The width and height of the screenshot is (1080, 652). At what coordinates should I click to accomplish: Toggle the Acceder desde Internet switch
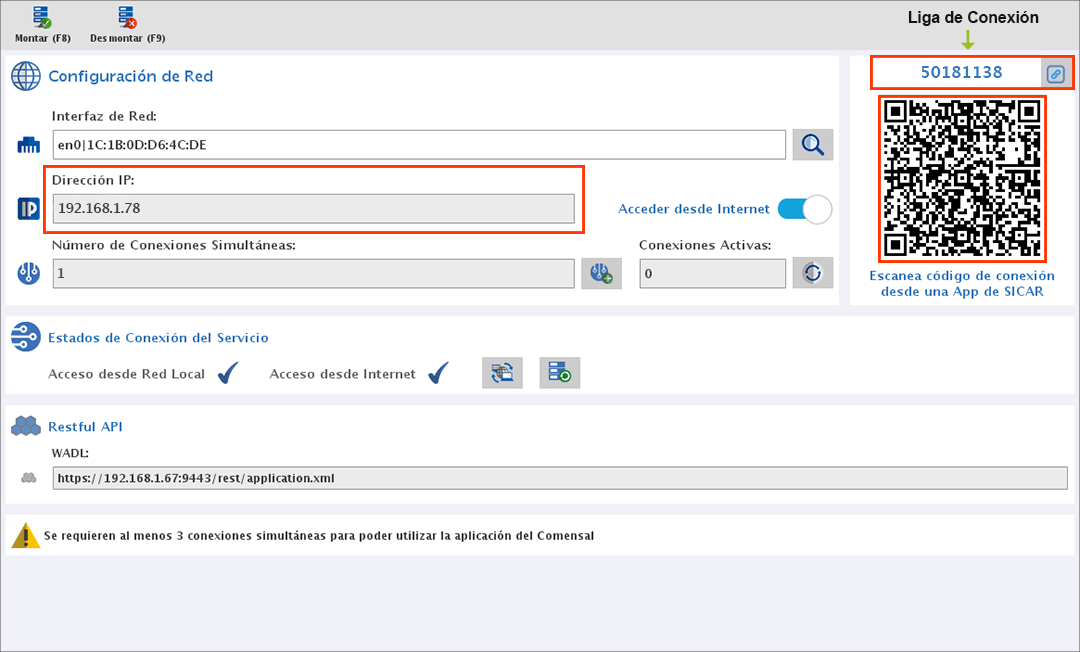coord(804,209)
